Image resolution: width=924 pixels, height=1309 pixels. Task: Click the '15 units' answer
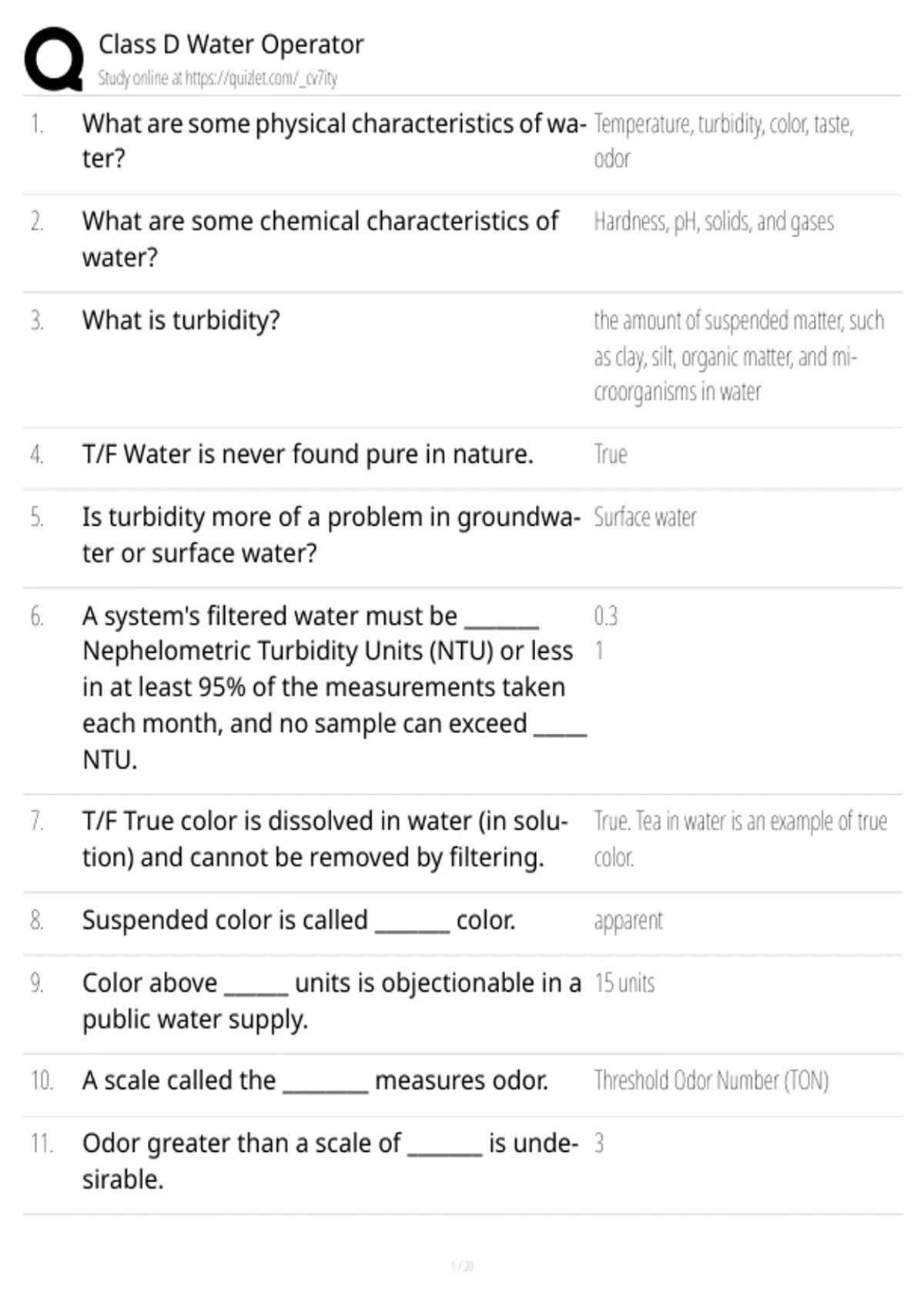click(x=624, y=983)
